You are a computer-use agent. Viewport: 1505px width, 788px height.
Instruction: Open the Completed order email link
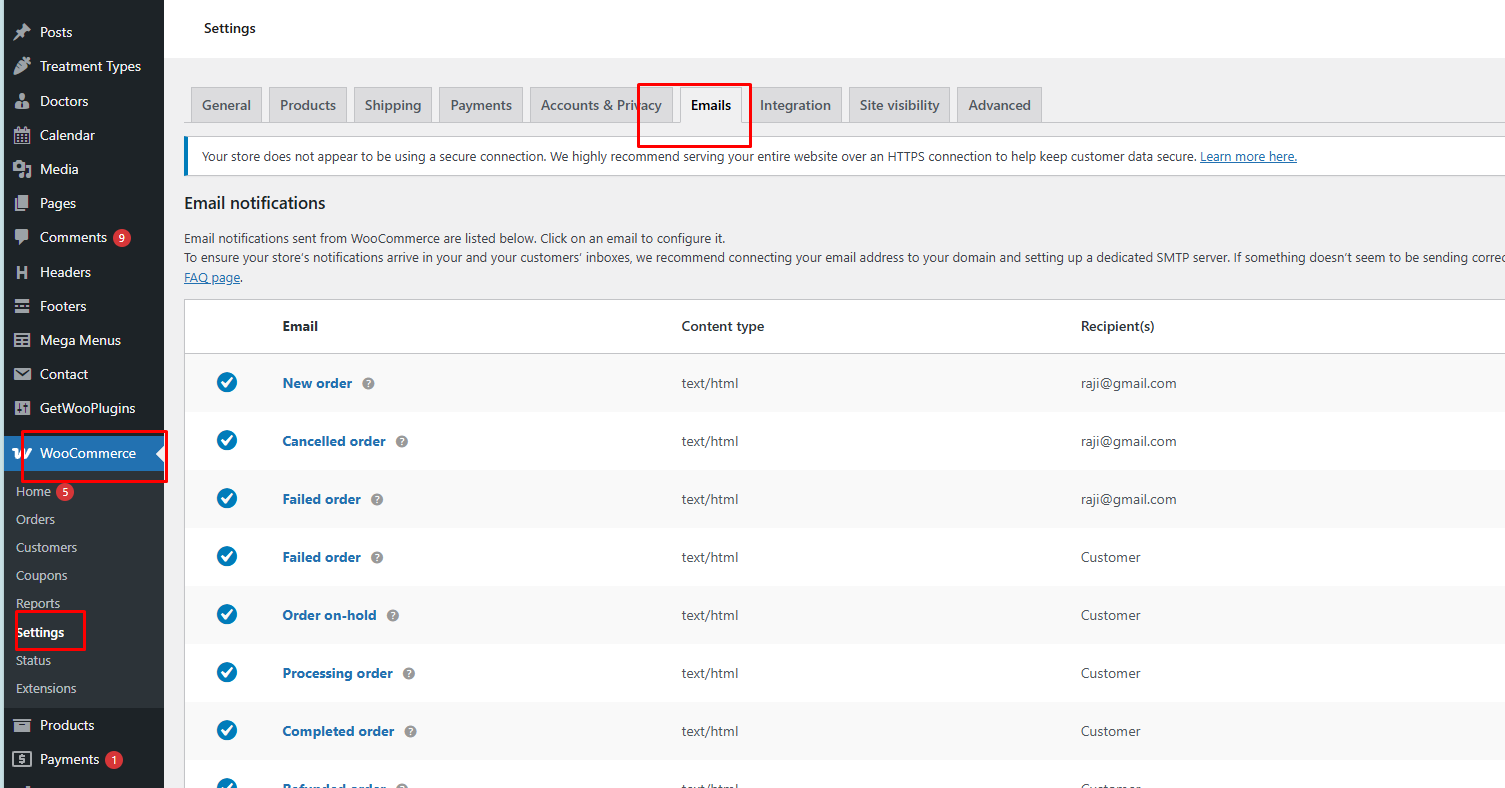coord(339,731)
